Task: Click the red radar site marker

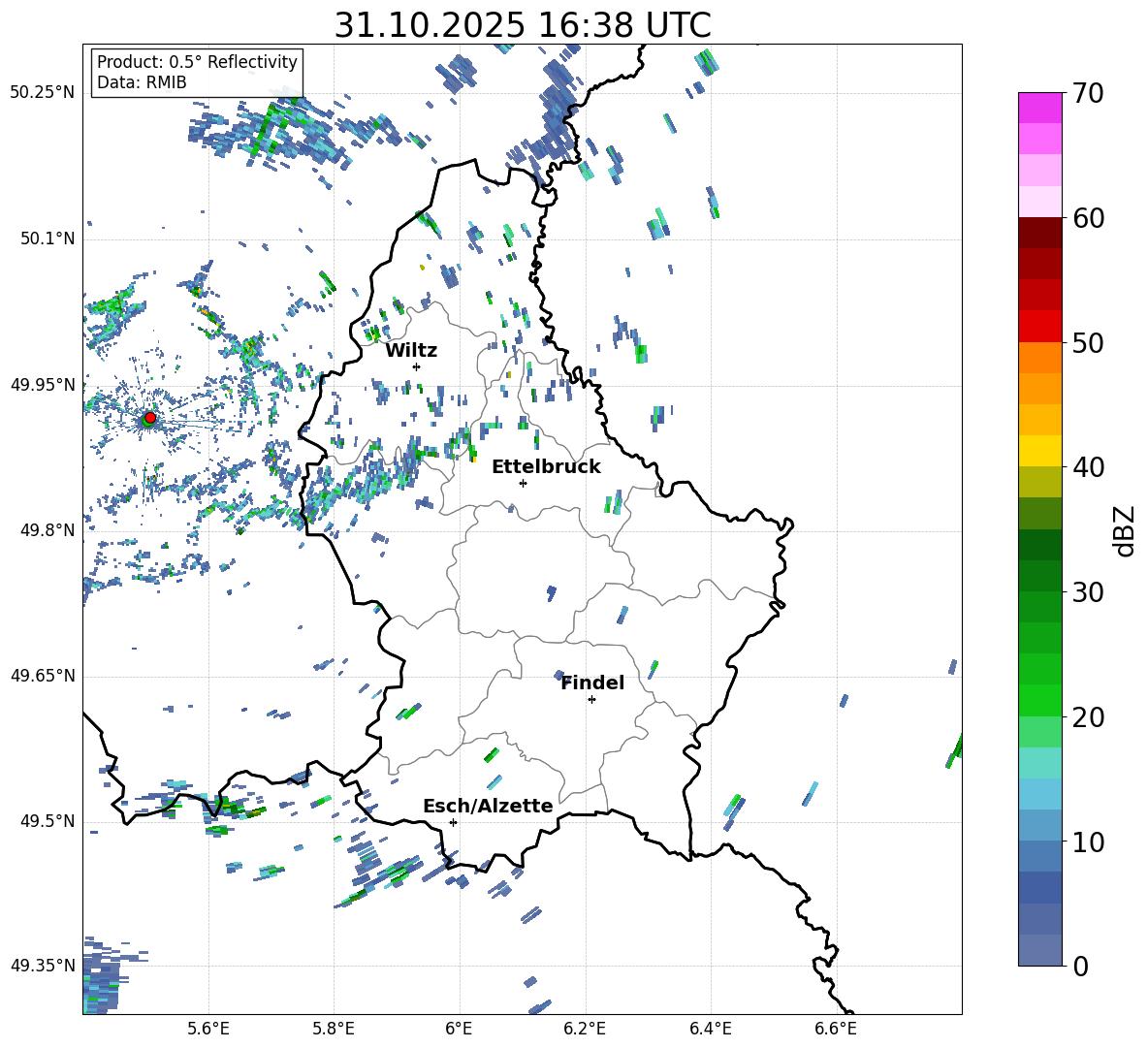Action: point(149,418)
